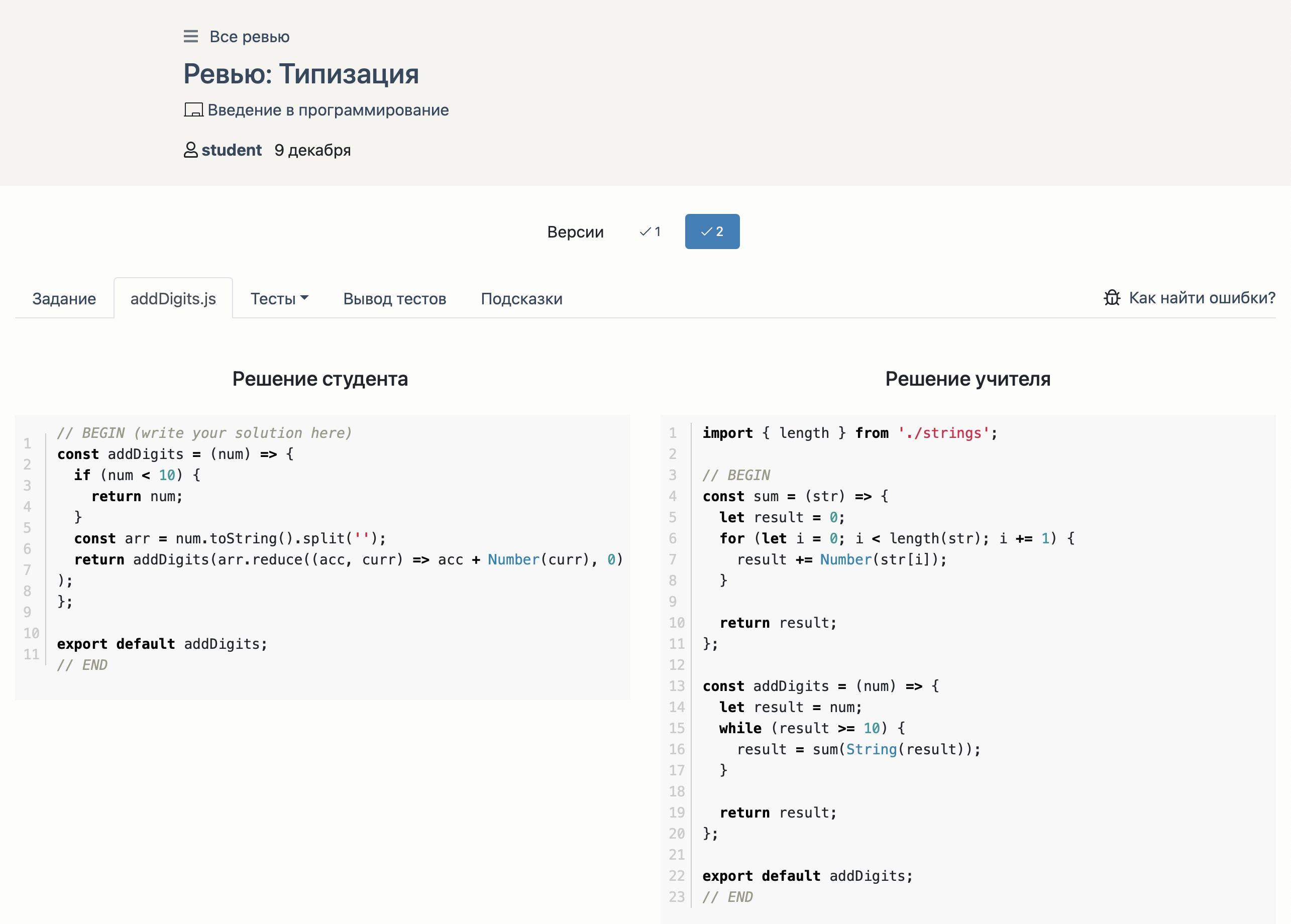Click the hamburger menu icon

190,37
